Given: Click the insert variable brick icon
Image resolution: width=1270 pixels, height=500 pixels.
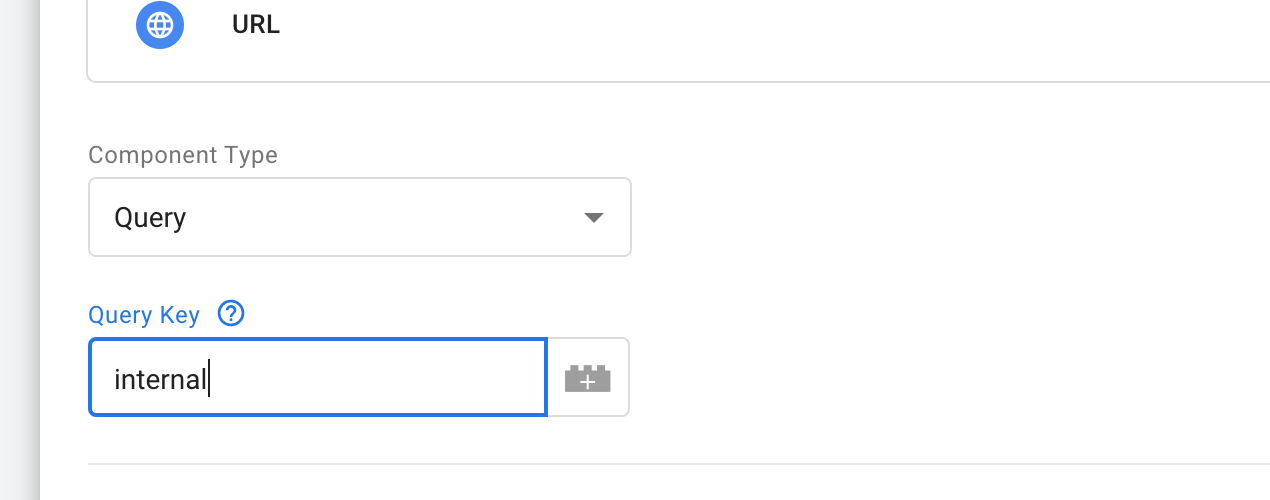Looking at the screenshot, I should tap(588, 378).
